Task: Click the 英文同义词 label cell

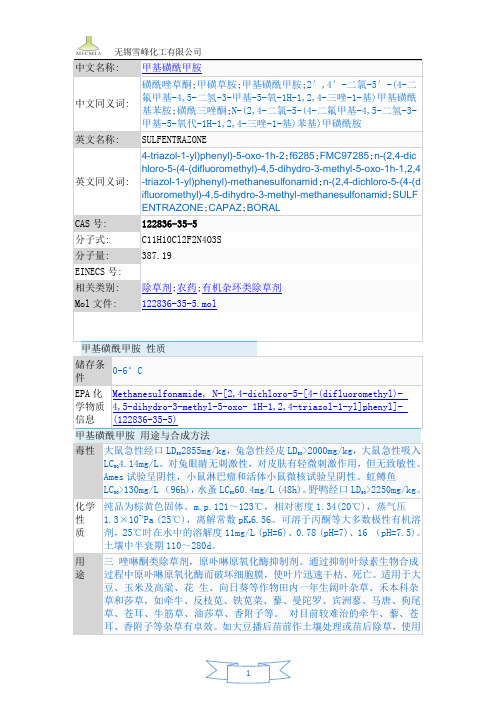Action: coord(107,181)
